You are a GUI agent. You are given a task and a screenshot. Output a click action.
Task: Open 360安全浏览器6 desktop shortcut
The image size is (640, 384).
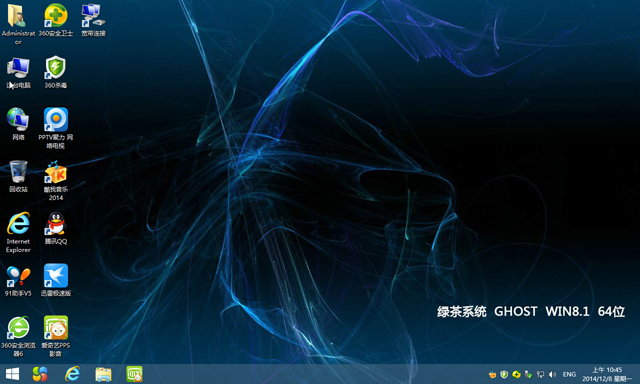click(18, 336)
